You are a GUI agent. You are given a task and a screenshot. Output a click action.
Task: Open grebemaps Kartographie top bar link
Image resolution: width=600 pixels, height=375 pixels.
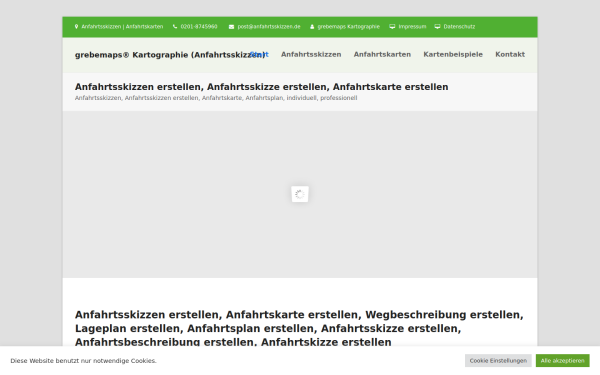click(349, 27)
